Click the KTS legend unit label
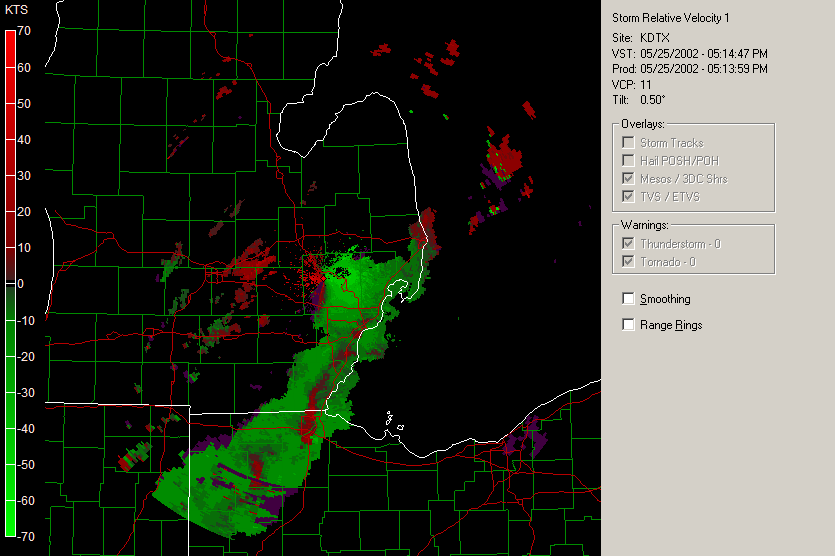The width and height of the screenshot is (835, 556). tap(16, 10)
